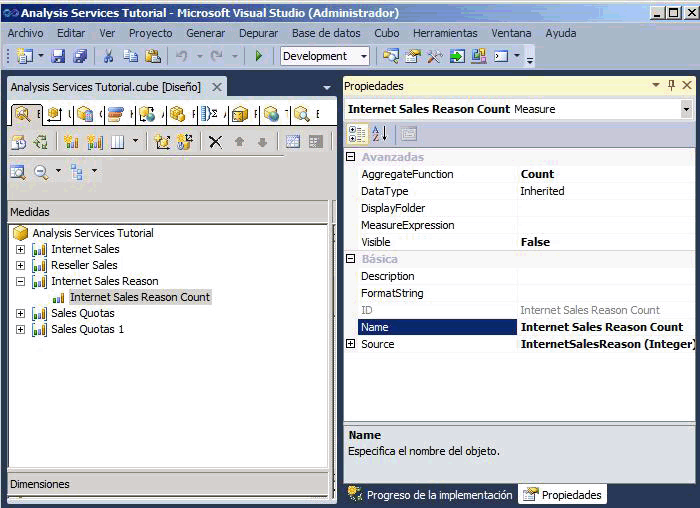Click the green reconnect arrows icon
The height and width of the screenshot is (508, 700).
click(x=41, y=142)
